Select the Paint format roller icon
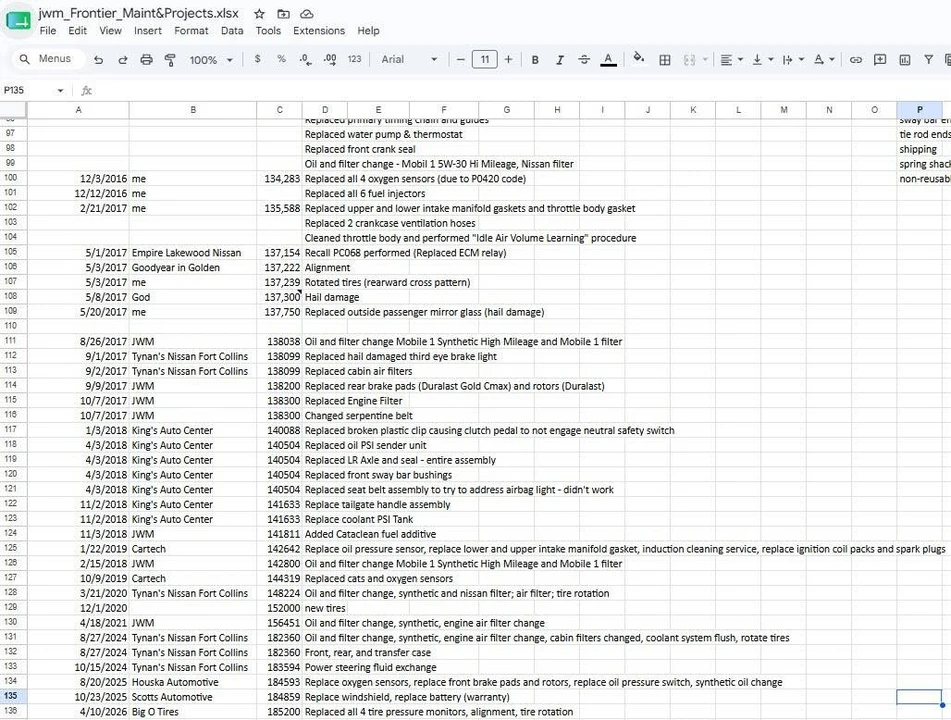 (x=170, y=59)
